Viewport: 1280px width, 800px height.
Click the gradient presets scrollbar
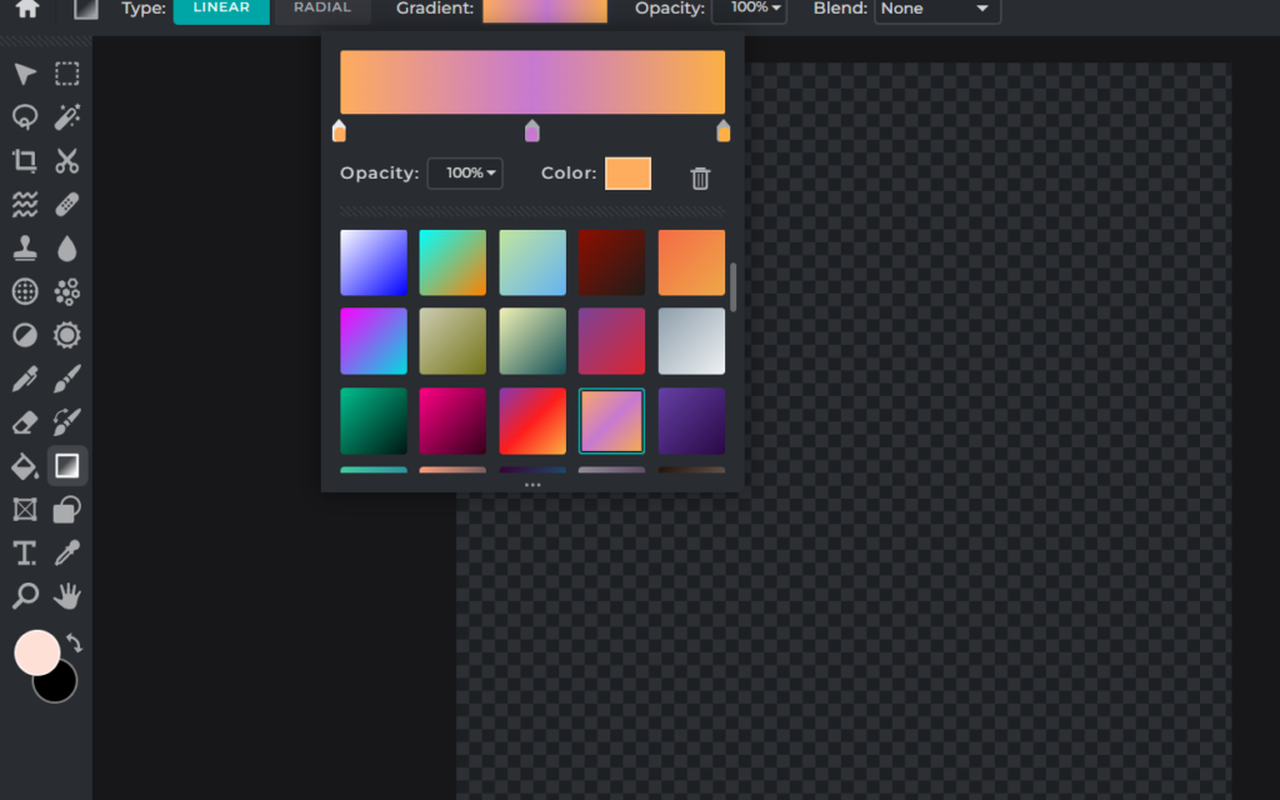[733, 288]
